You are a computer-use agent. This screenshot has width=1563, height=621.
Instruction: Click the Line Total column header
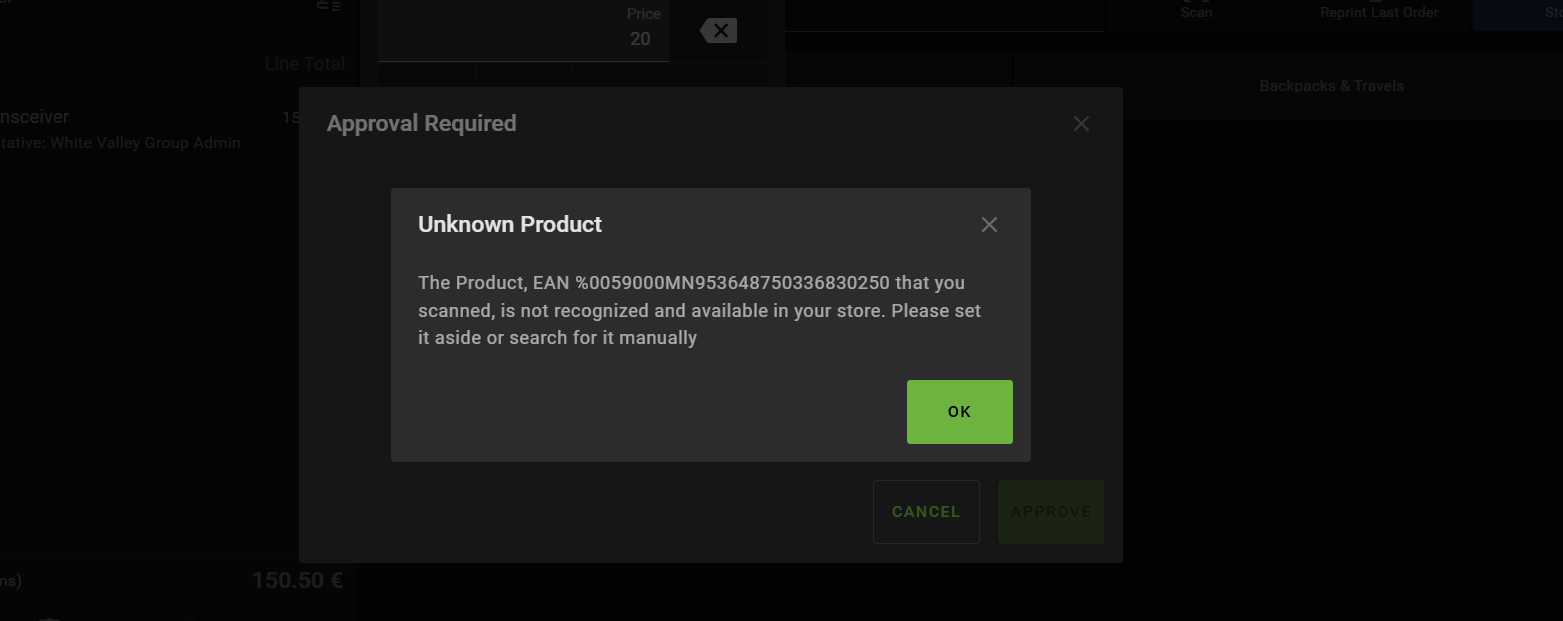pos(305,64)
